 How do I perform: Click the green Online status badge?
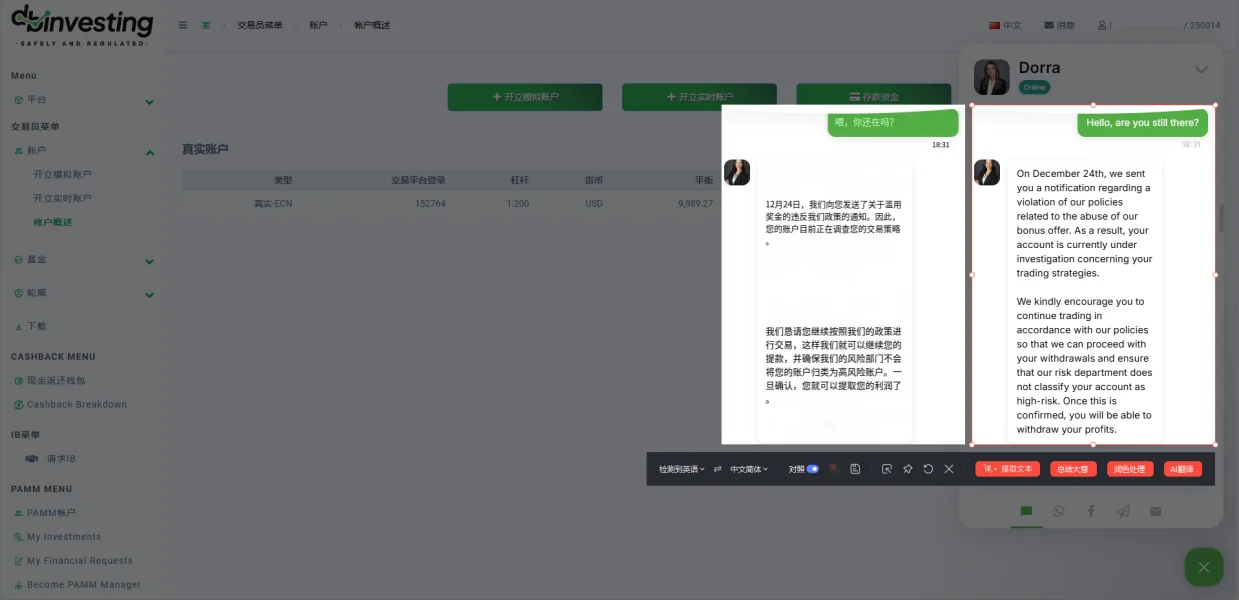point(1034,87)
